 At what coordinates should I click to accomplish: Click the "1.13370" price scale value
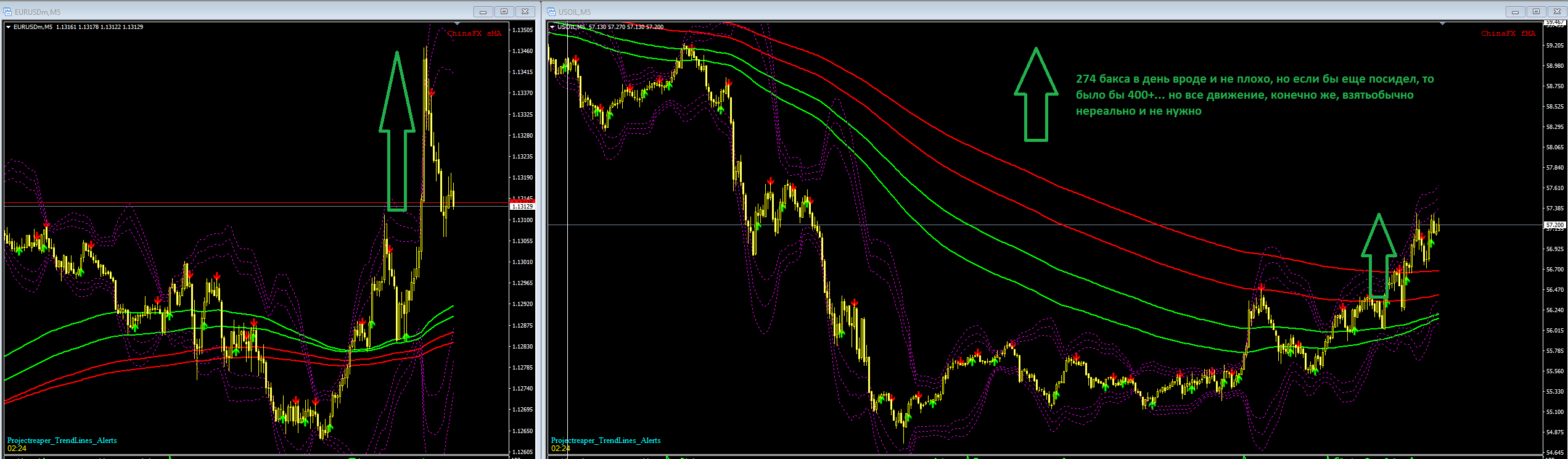tap(522, 93)
